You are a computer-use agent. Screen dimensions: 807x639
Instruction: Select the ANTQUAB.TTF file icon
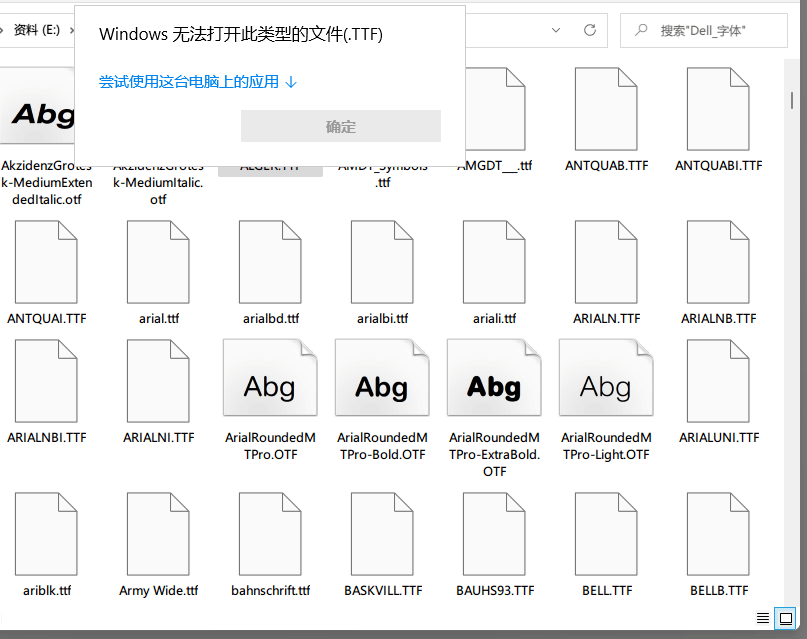606,109
